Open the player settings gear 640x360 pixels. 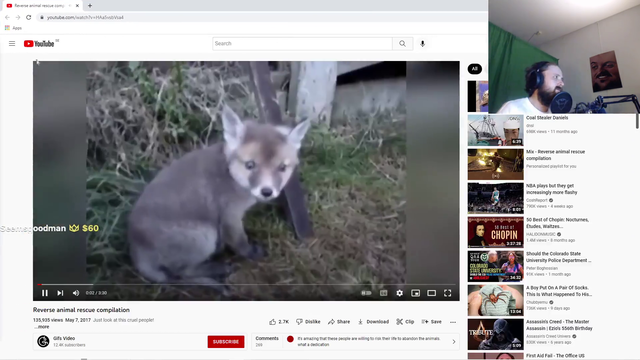pos(399,293)
